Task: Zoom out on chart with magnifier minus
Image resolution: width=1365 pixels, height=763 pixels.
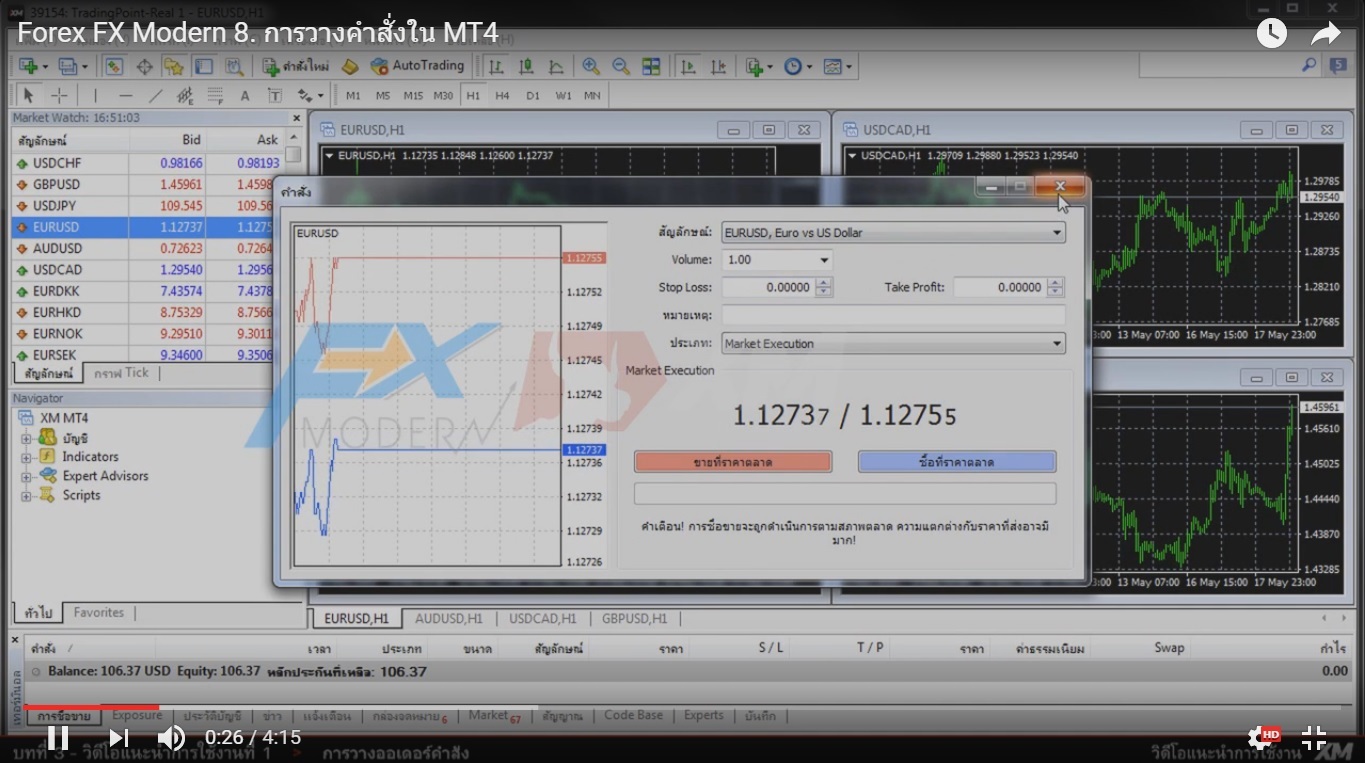Action: pos(621,66)
